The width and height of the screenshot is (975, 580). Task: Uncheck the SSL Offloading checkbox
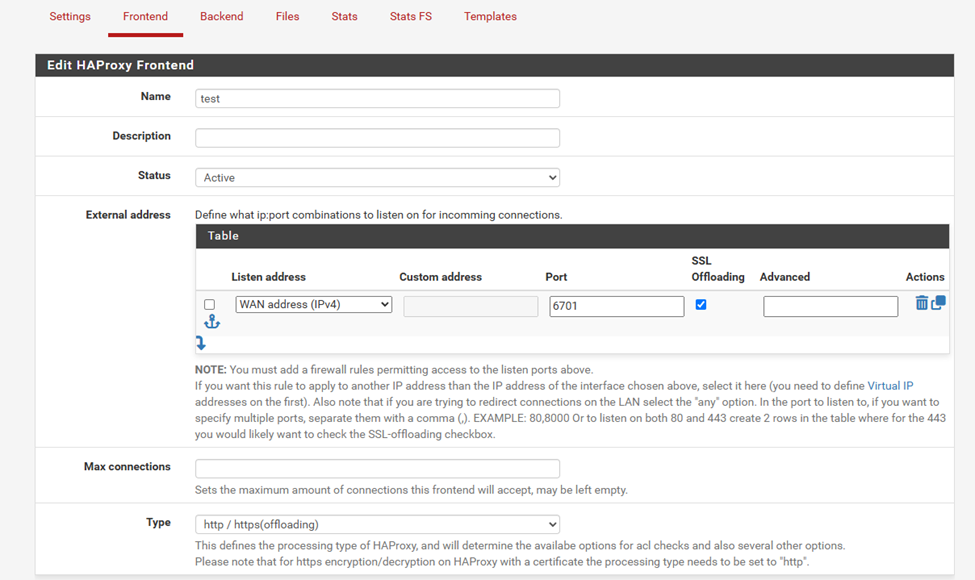click(701, 305)
